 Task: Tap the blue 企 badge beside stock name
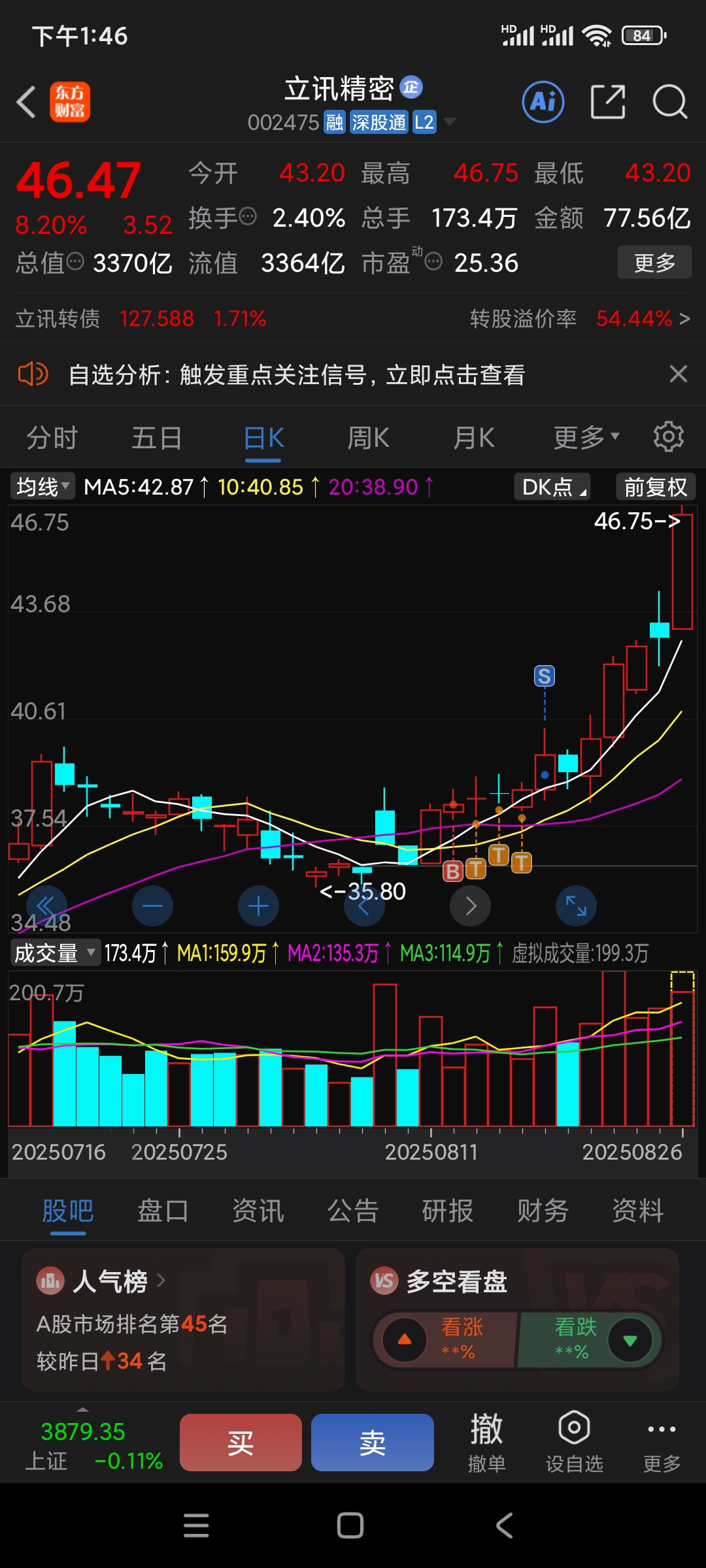[411, 87]
